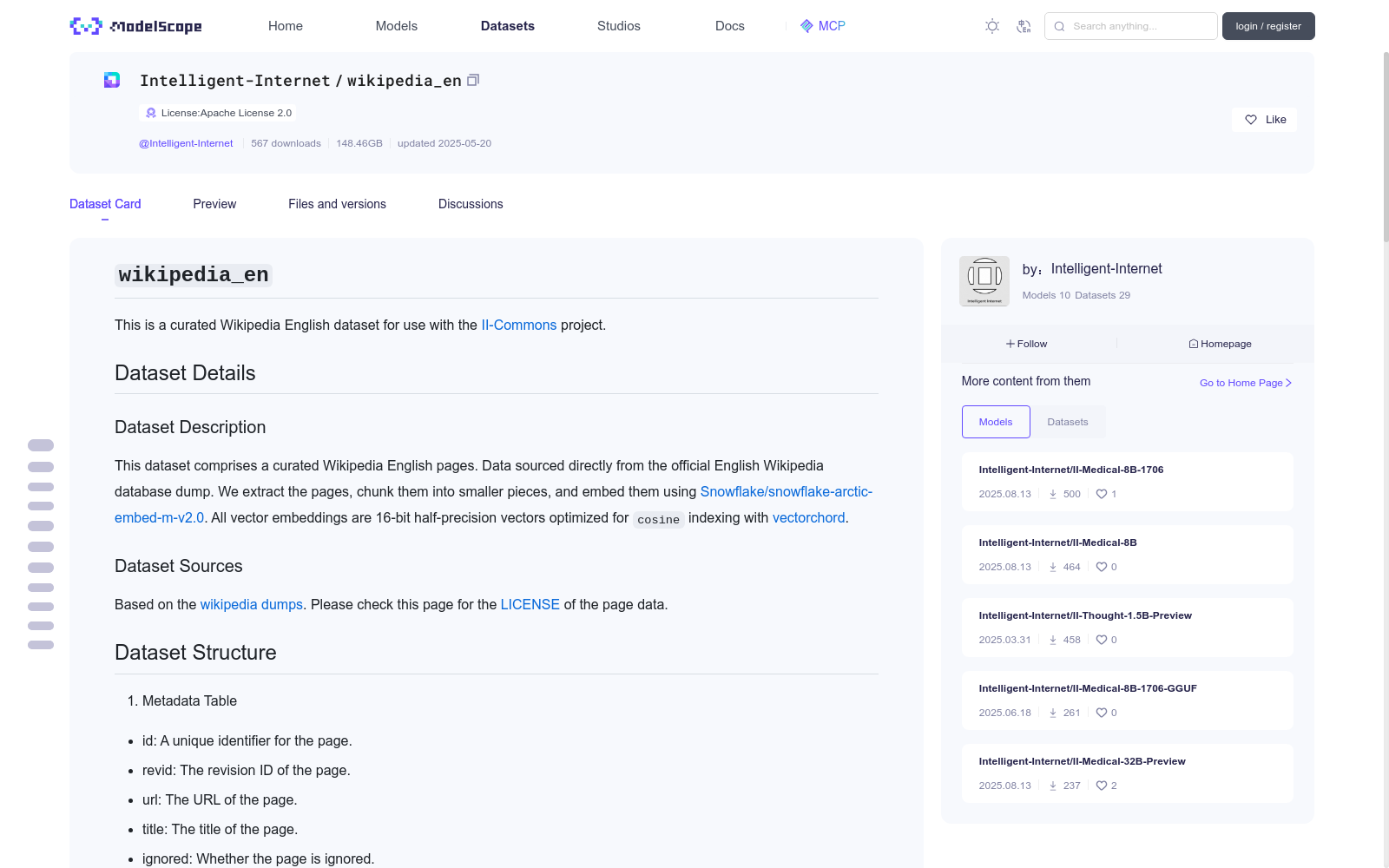Image resolution: width=1389 pixels, height=868 pixels.
Task: Open the Docs page
Action: click(730, 26)
